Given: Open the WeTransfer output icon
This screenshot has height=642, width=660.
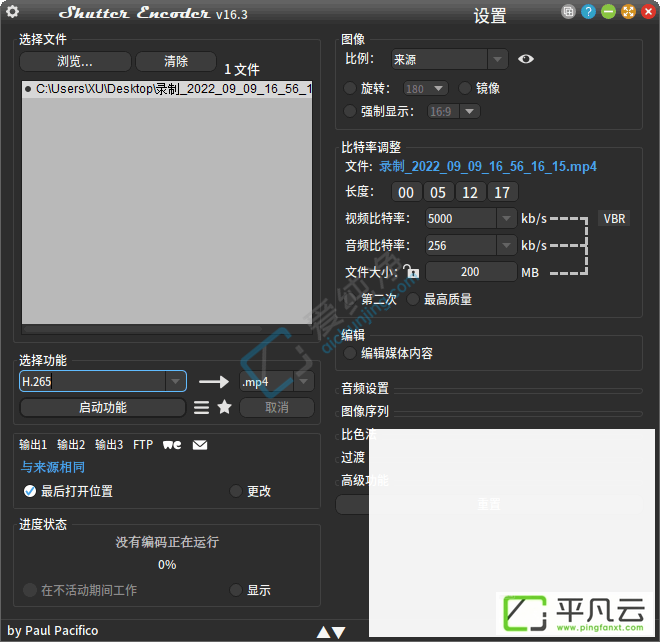Looking at the screenshot, I should pos(172,445).
